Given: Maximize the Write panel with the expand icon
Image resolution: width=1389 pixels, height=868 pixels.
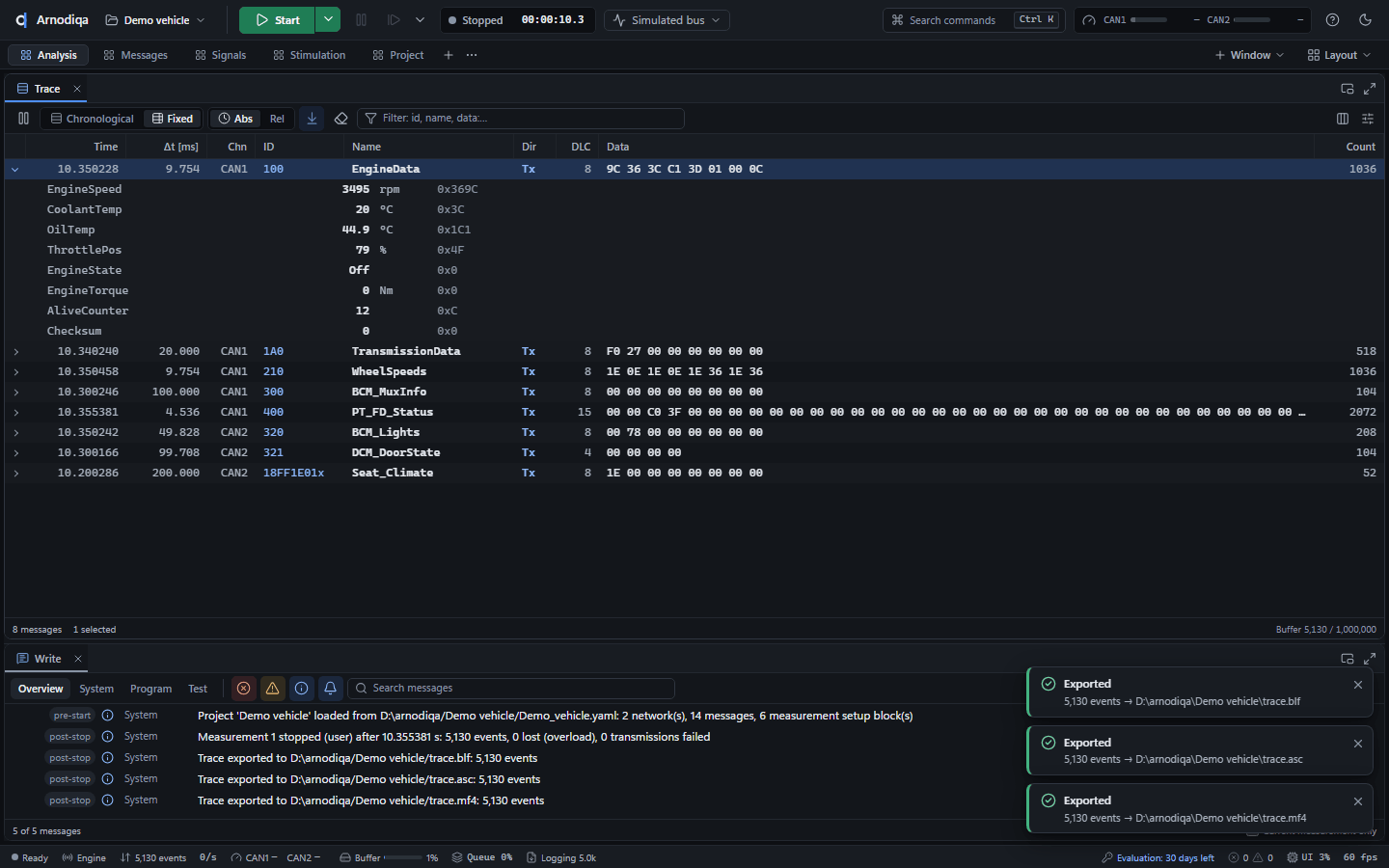Looking at the screenshot, I should 1370,659.
